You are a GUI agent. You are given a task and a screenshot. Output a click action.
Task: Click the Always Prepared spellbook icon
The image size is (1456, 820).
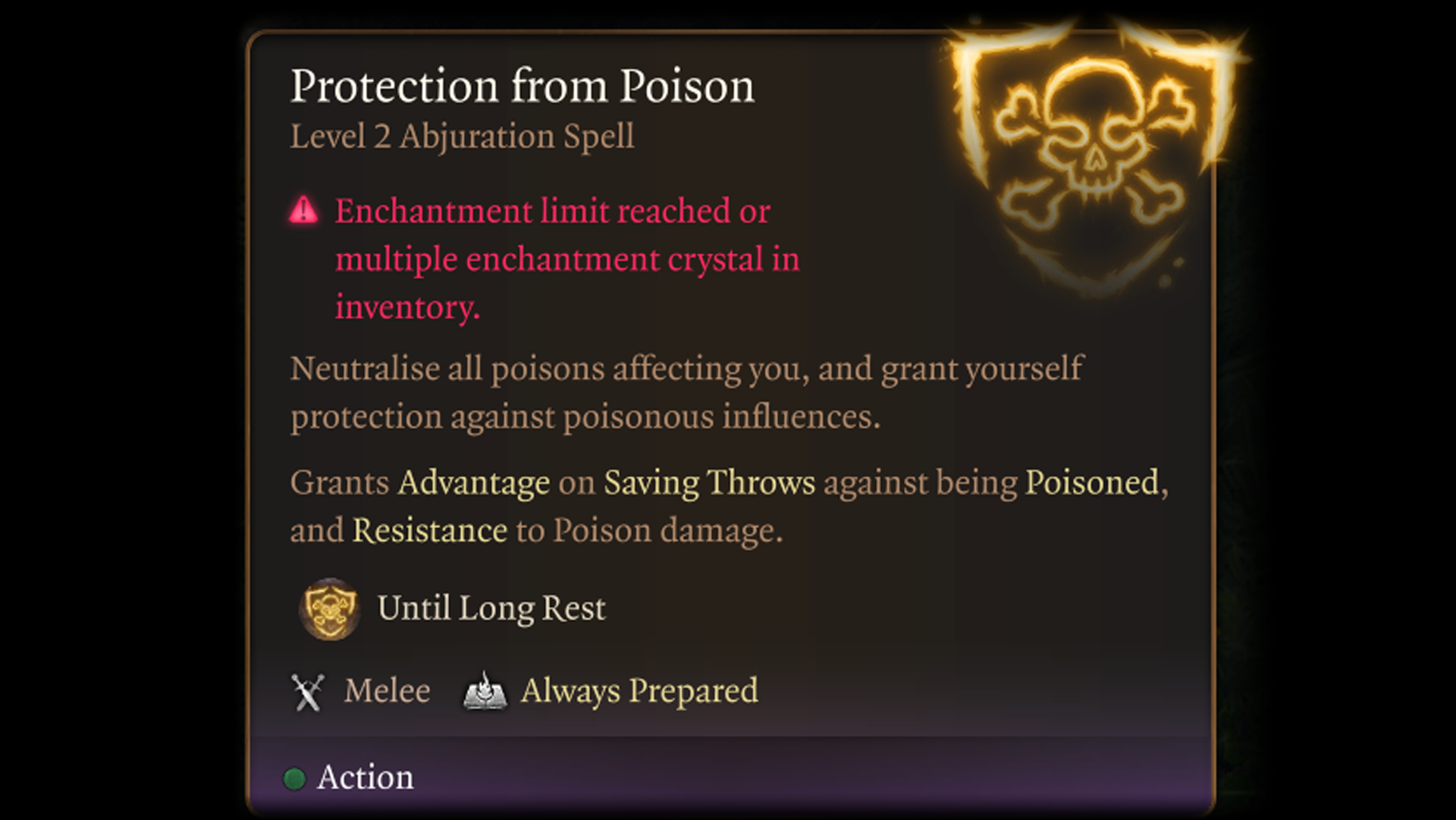coord(485,691)
